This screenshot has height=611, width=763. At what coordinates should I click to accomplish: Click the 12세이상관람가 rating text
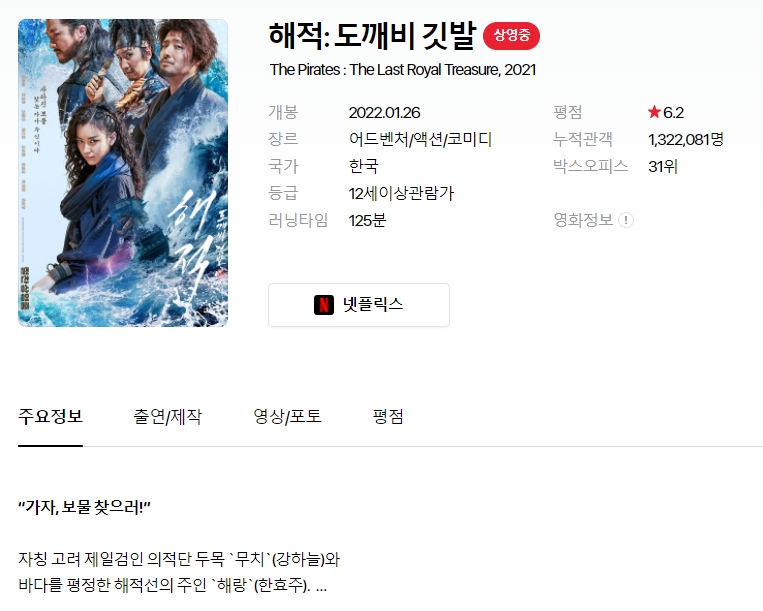coord(401,194)
